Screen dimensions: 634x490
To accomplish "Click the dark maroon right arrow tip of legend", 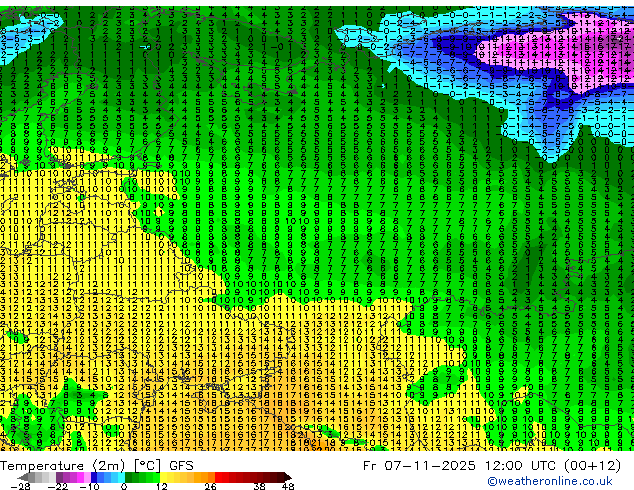I will point(288,478).
